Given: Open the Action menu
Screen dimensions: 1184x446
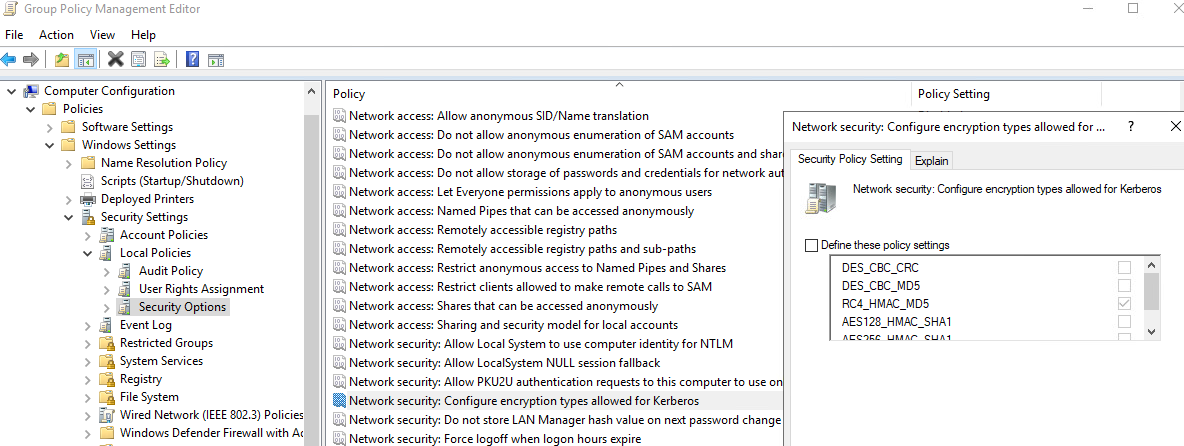Looking at the screenshot, I should (56, 35).
